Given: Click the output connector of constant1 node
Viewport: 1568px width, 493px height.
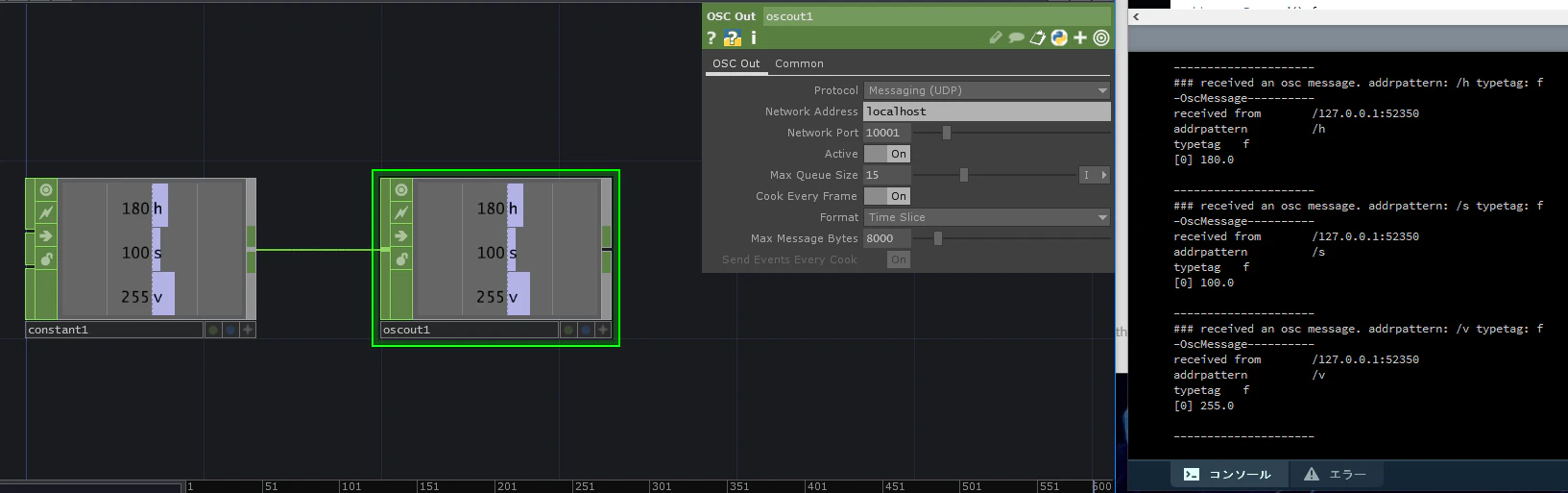Looking at the screenshot, I should [252, 250].
